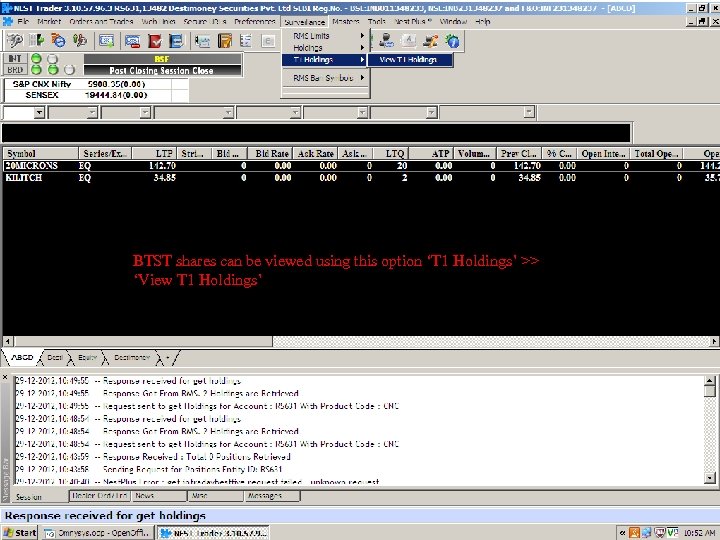The image size is (720, 540).
Task: Click the globe info toolbar icon
Action: click(x=452, y=41)
